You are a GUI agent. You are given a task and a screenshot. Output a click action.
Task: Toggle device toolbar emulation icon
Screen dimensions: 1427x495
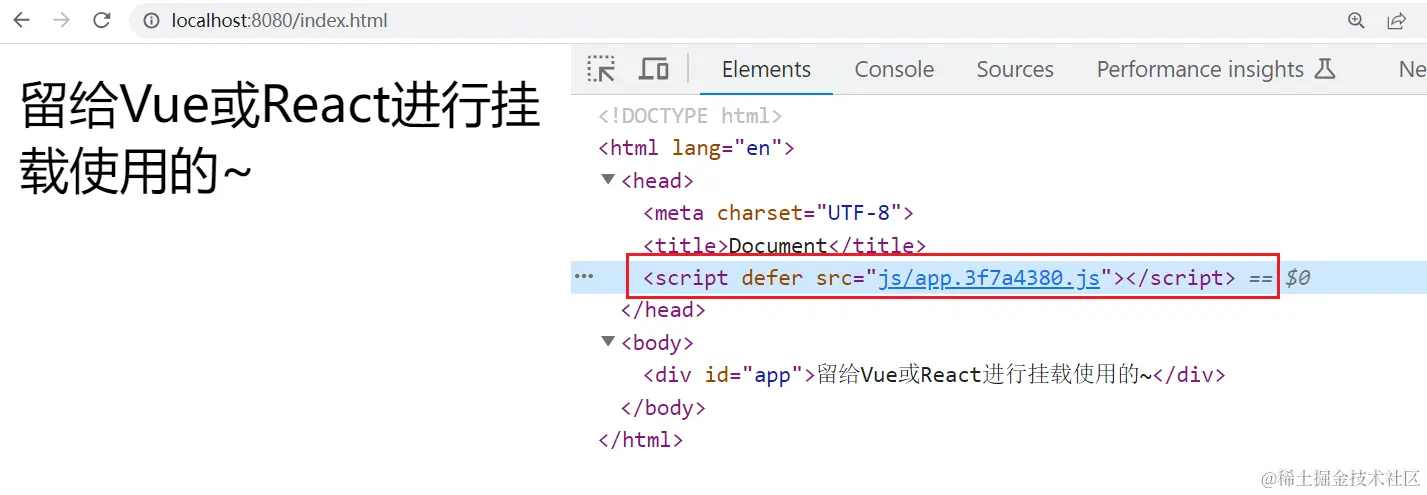click(654, 69)
